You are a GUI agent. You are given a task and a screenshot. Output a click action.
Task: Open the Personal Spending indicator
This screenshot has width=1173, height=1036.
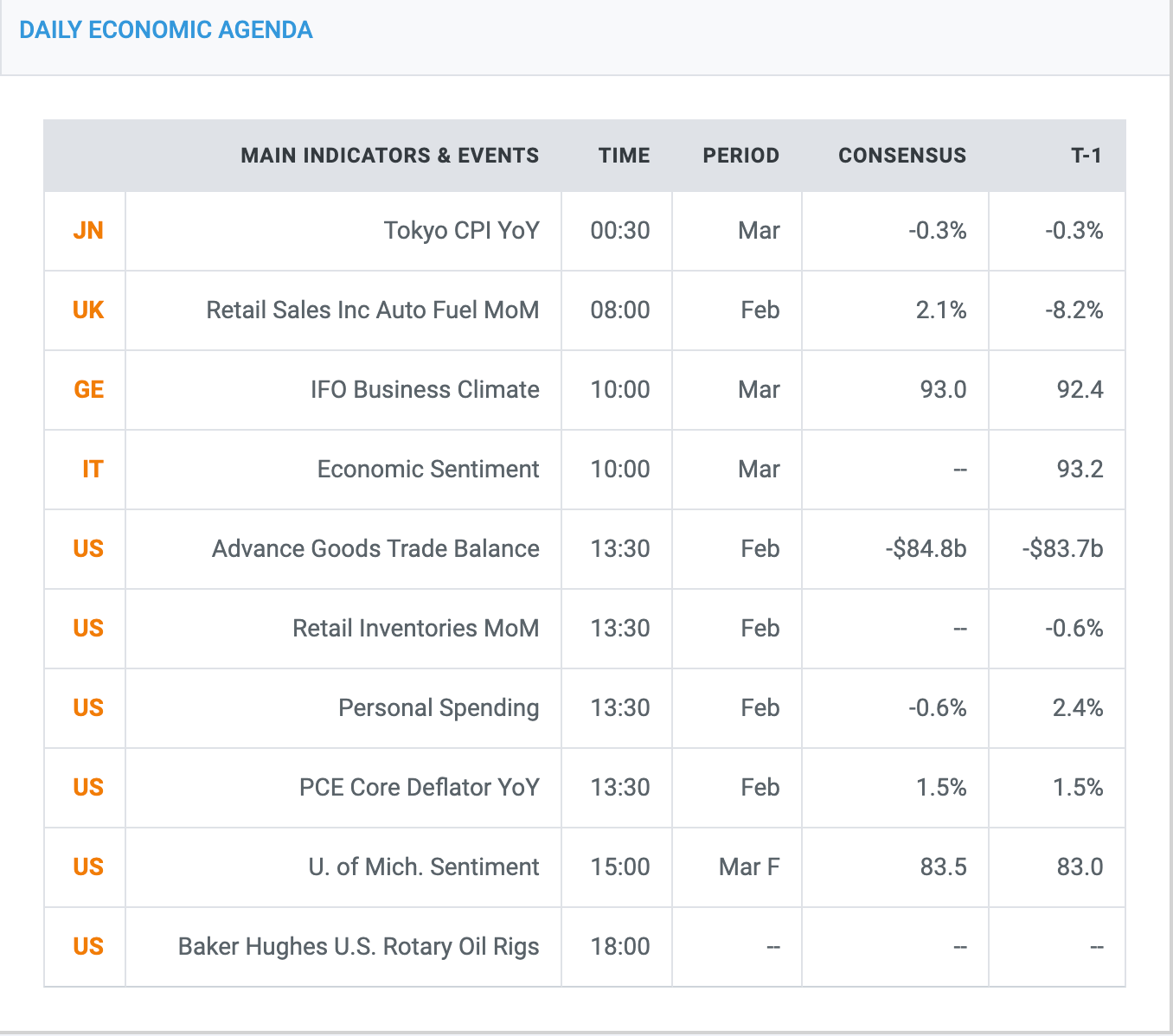(439, 708)
